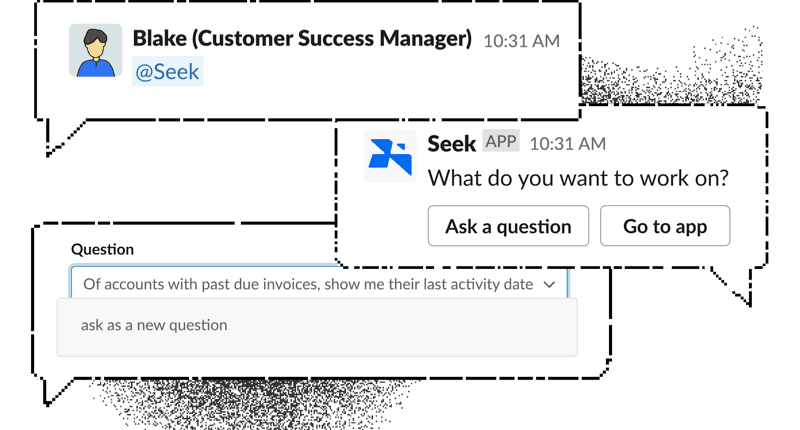This screenshot has height=430, width=800.
Task: Open Blake (Customer Success Manager) profile name
Action: pos(302,40)
